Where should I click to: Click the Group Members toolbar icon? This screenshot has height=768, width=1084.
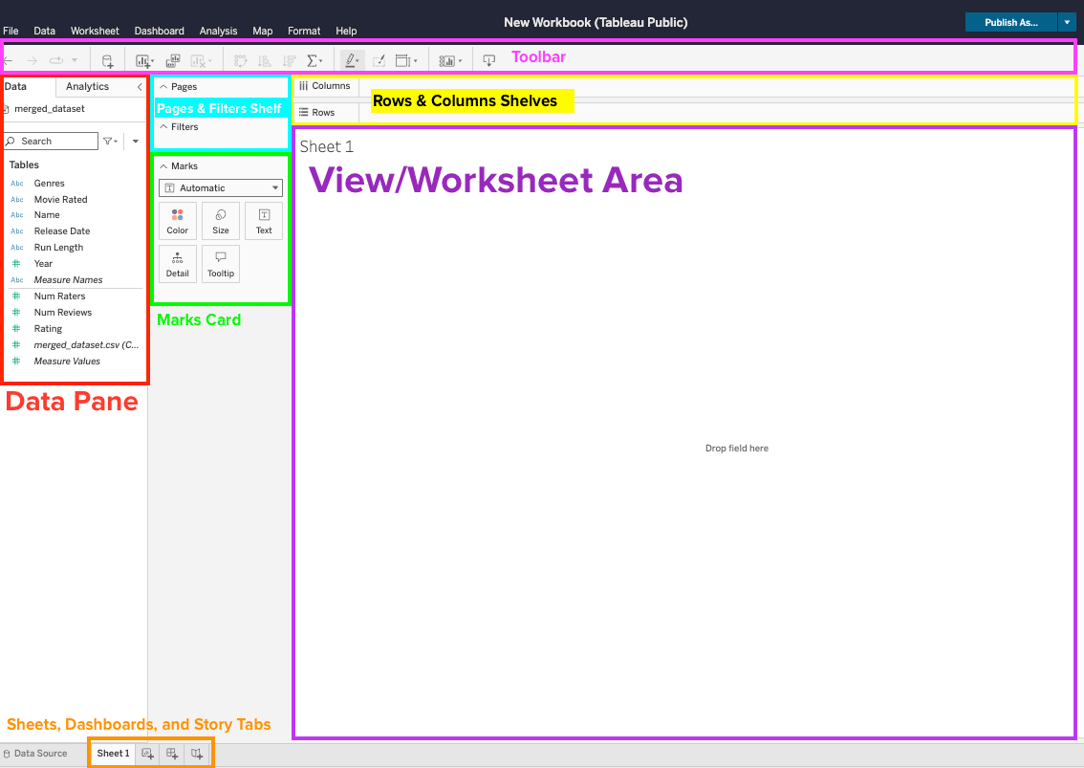379,61
